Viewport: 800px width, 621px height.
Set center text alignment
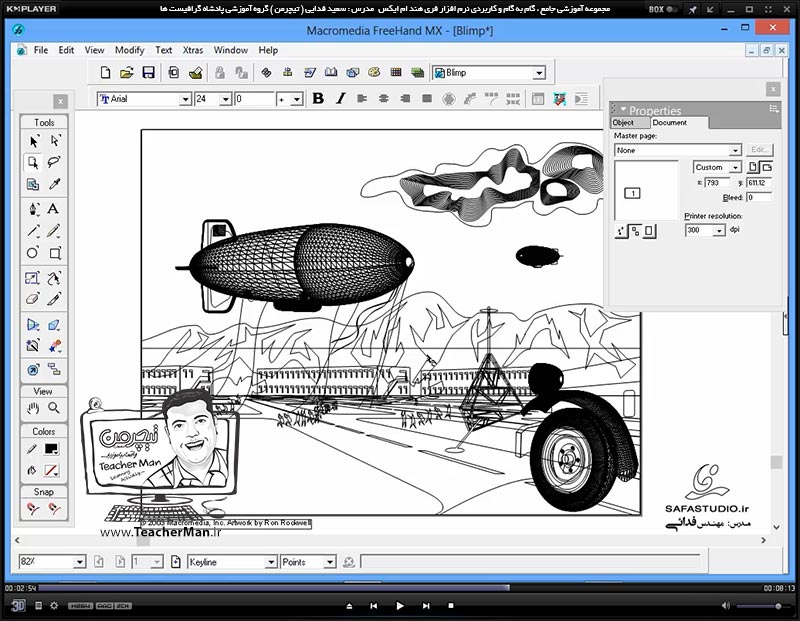[x=384, y=98]
